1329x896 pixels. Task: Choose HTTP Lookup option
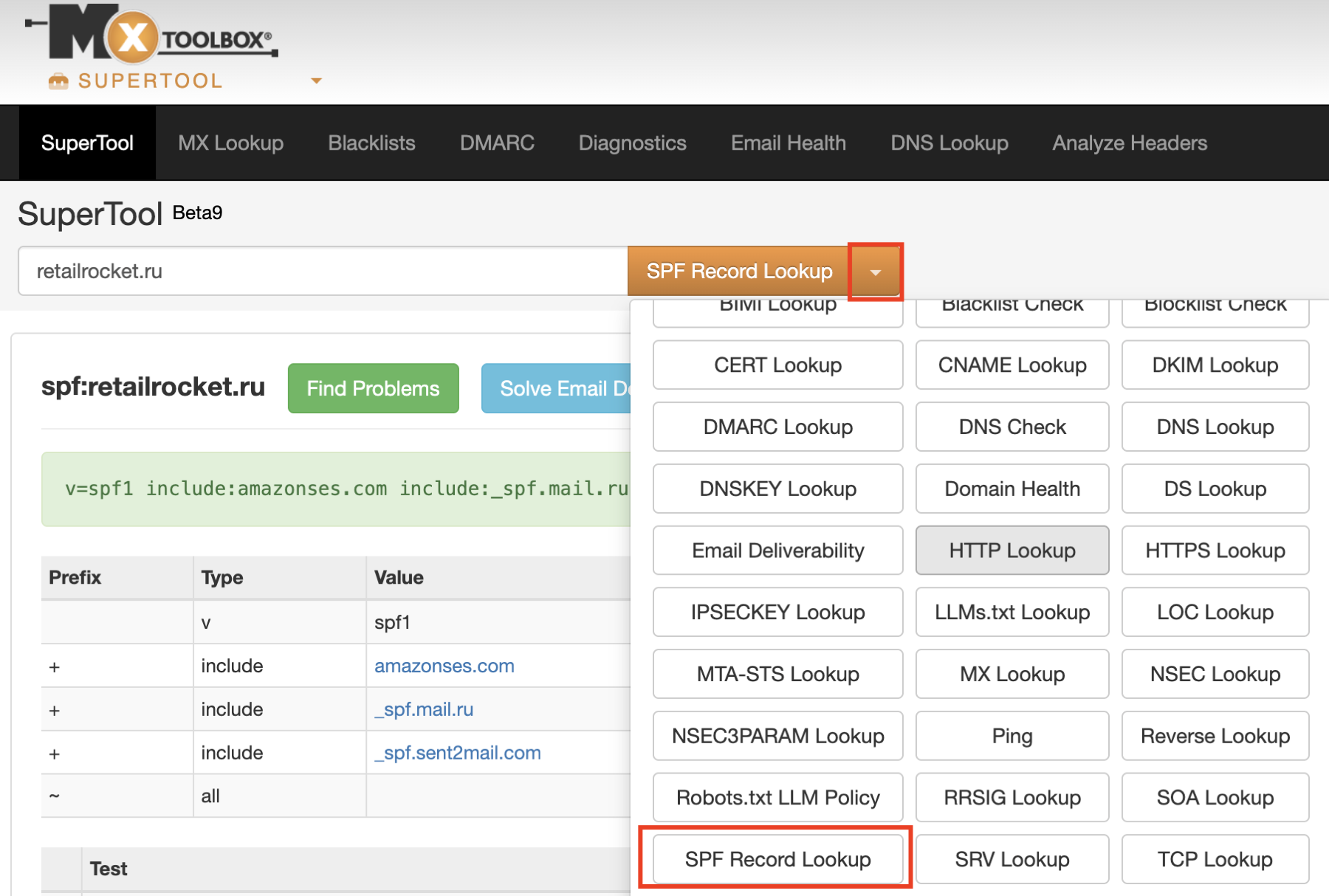(x=1012, y=551)
